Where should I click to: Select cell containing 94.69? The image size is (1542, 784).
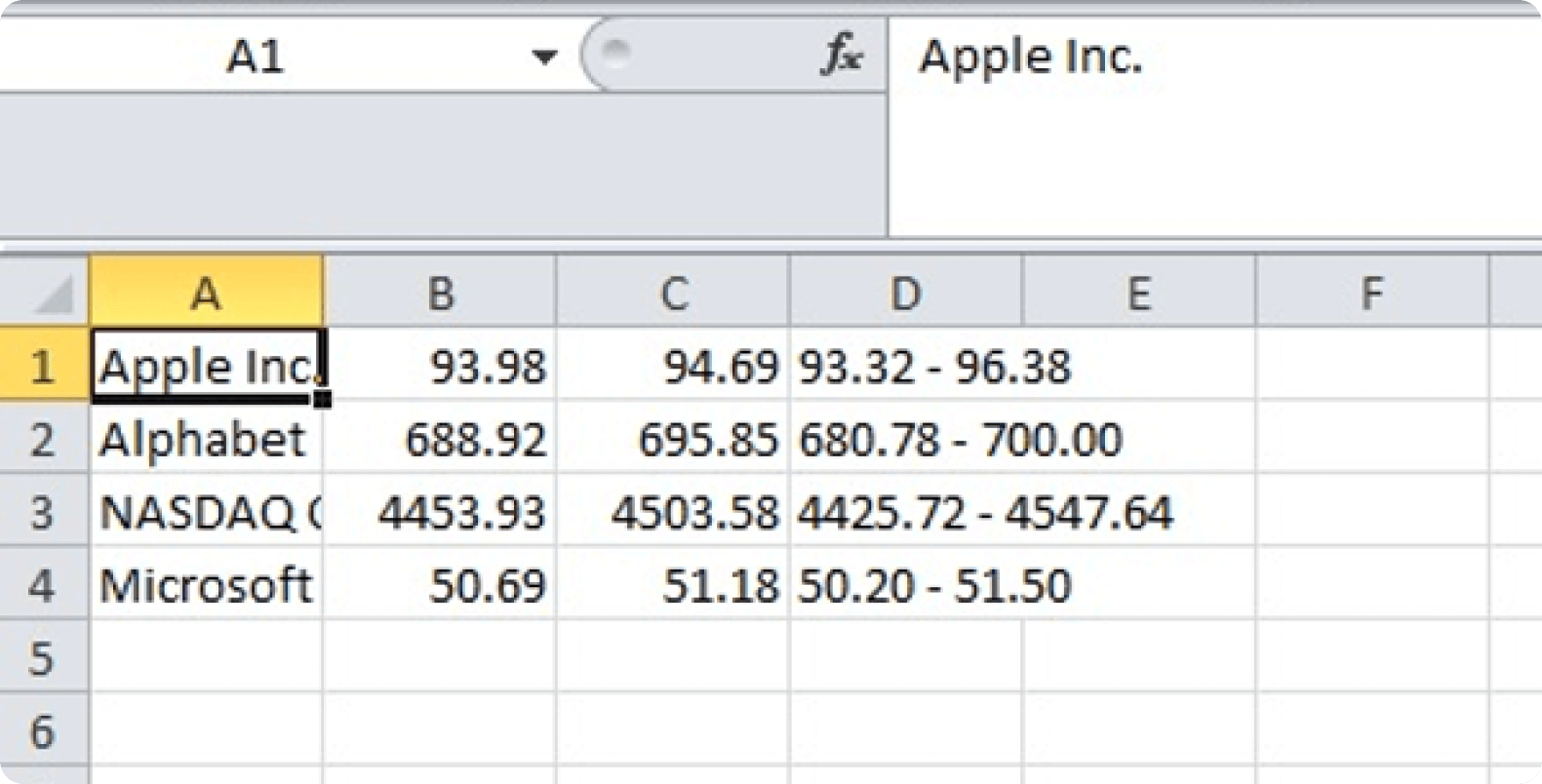(x=673, y=365)
